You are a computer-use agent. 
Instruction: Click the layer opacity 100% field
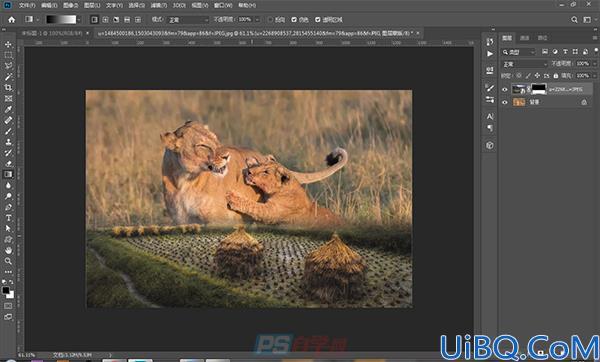pos(583,64)
